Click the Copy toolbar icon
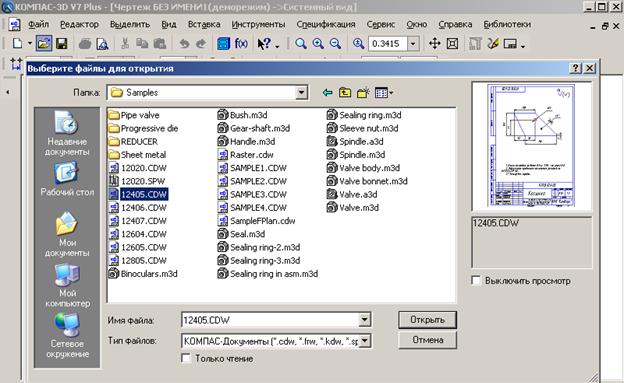The image size is (624, 383). point(142,43)
